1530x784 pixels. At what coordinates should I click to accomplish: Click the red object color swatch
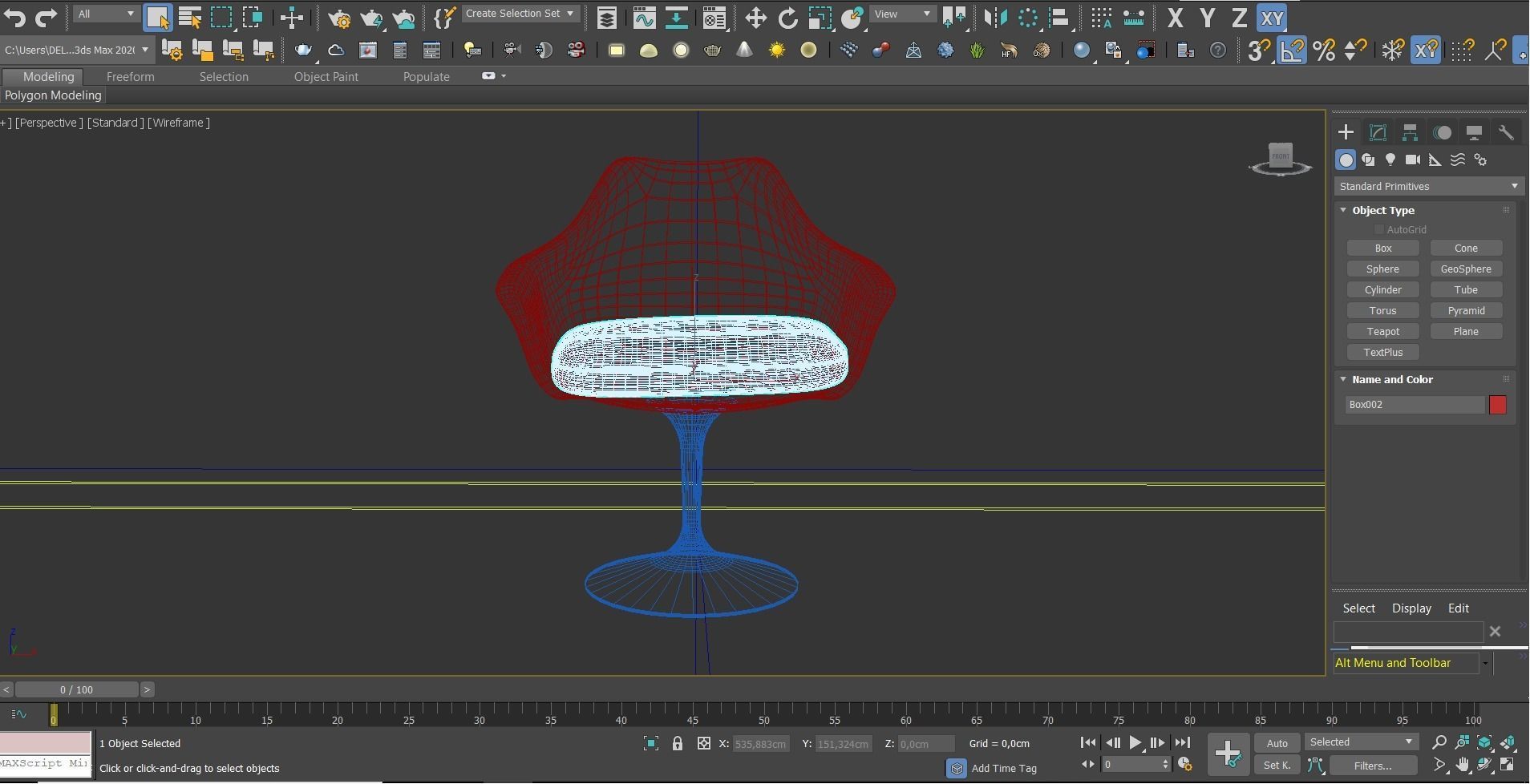tap(1497, 405)
